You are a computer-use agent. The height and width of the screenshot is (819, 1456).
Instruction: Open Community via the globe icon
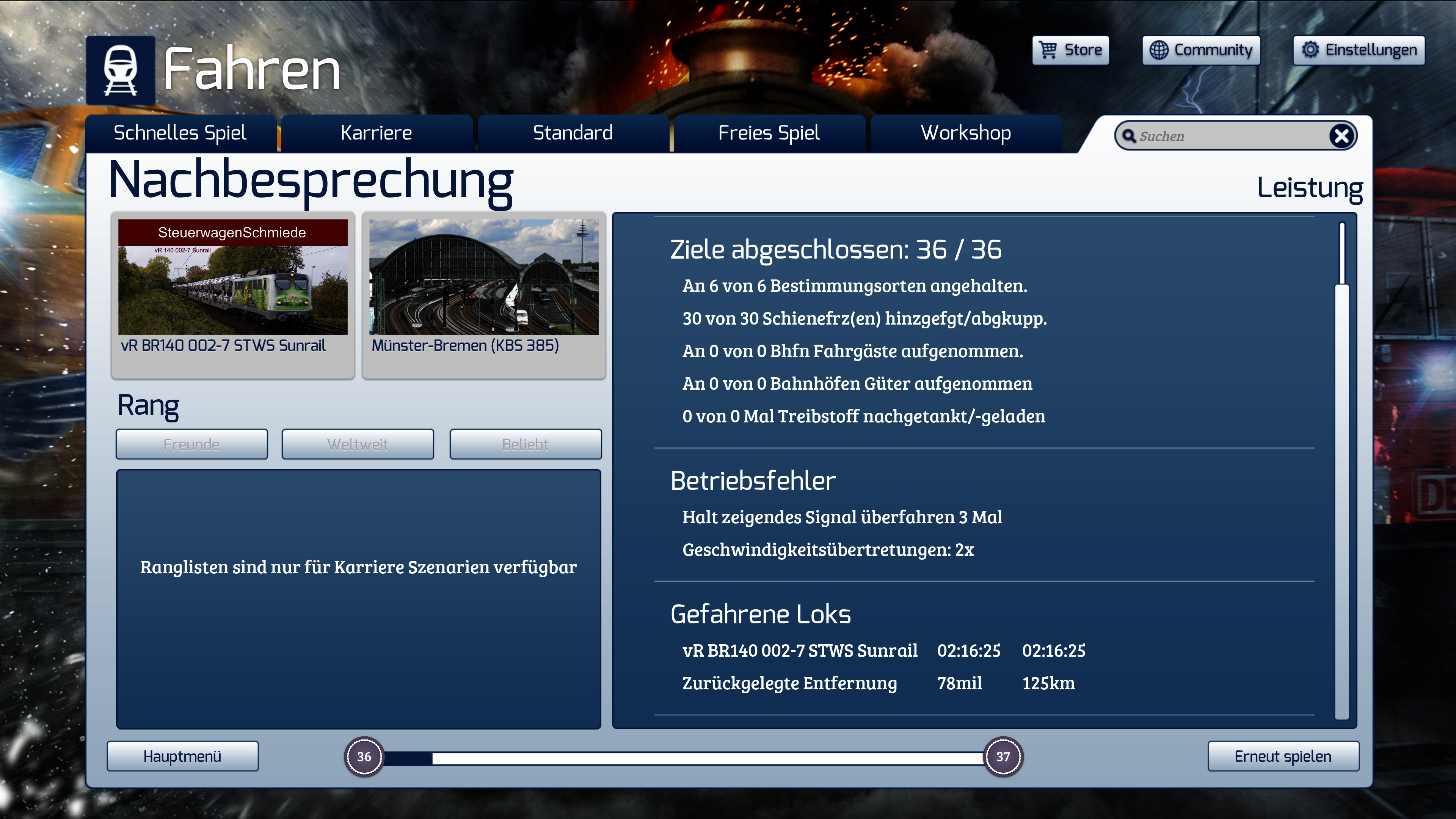coord(1159,50)
